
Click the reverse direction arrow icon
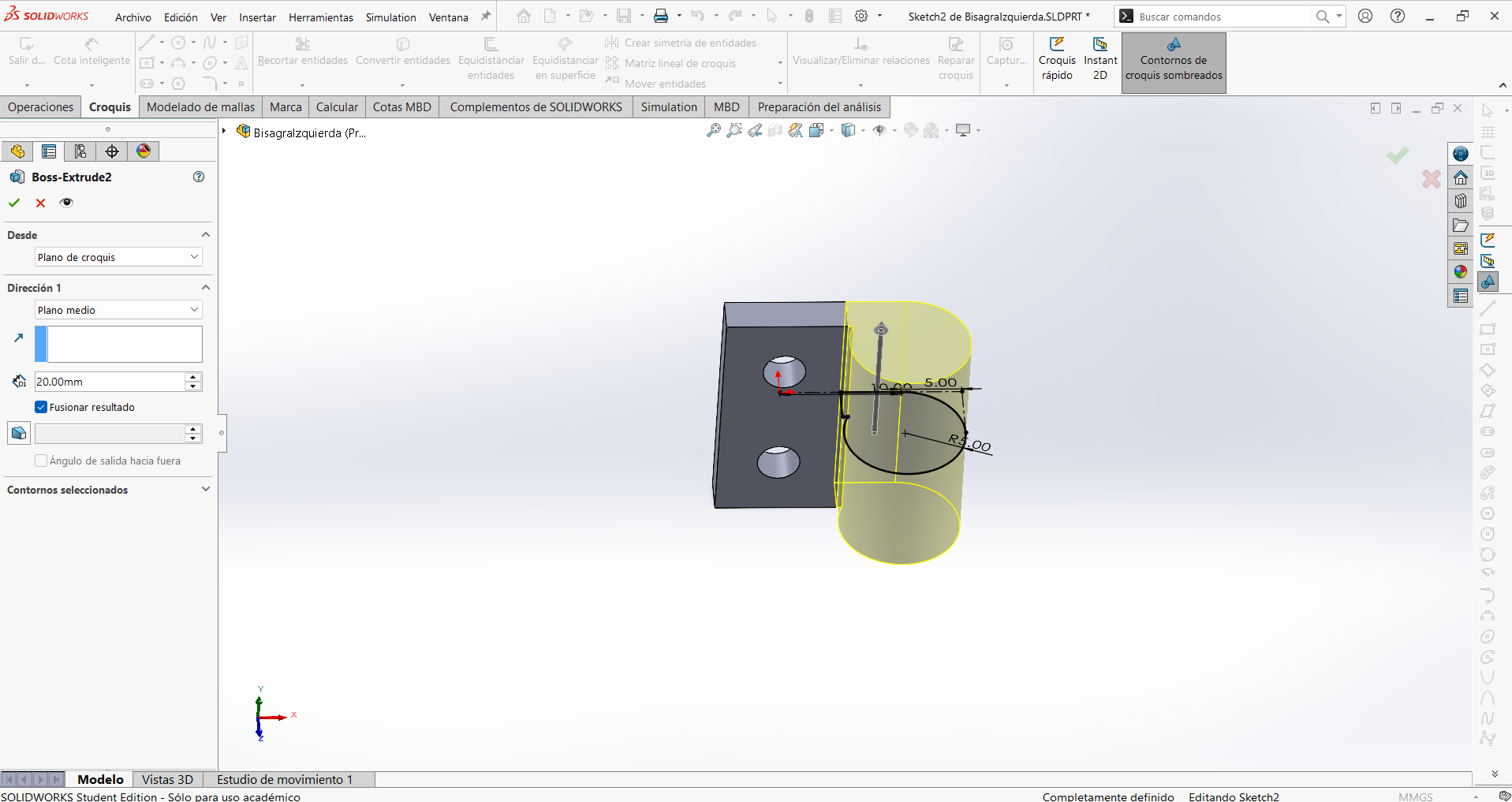(x=19, y=338)
